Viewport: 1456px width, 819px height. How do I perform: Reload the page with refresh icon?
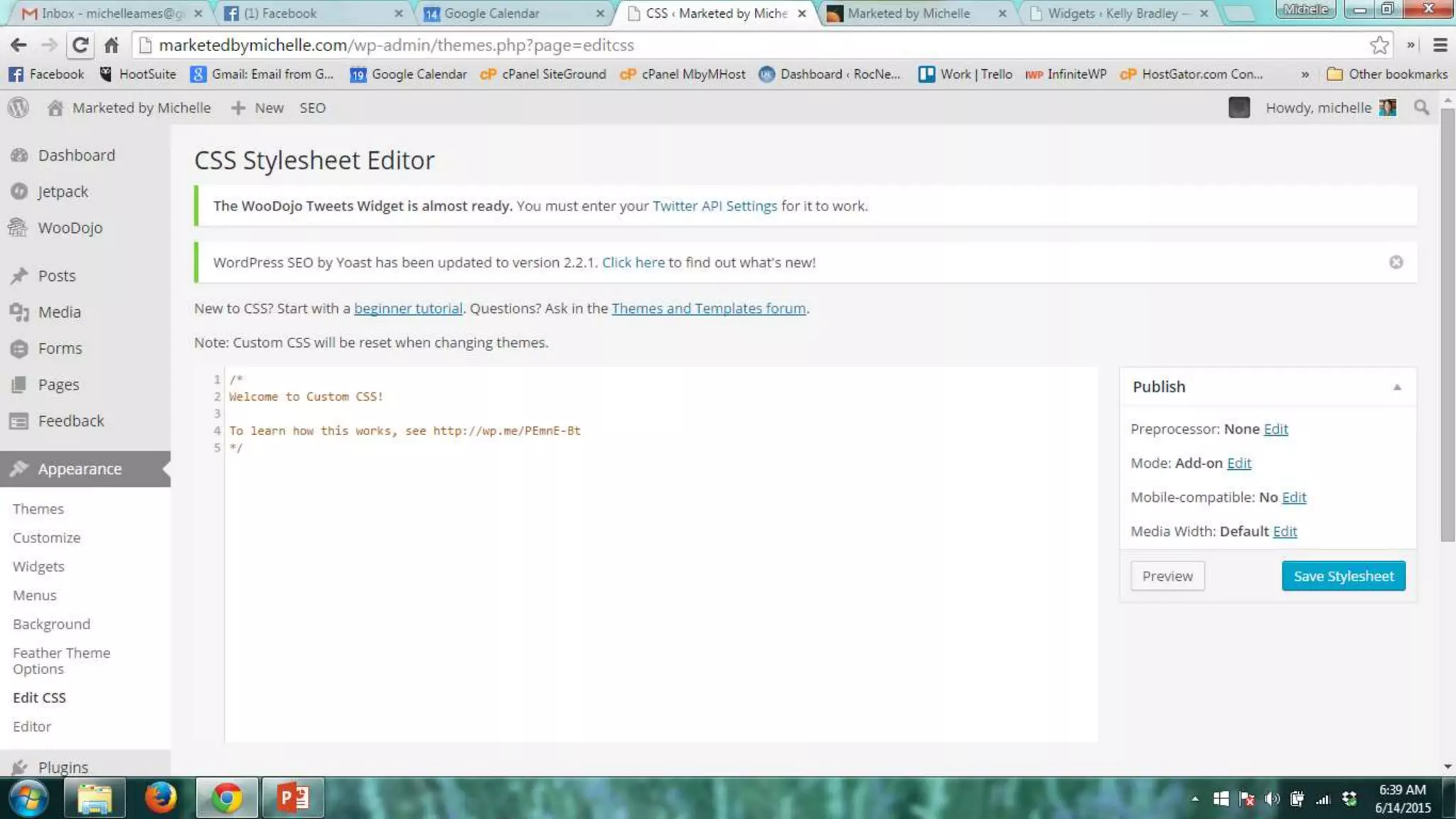coord(80,45)
